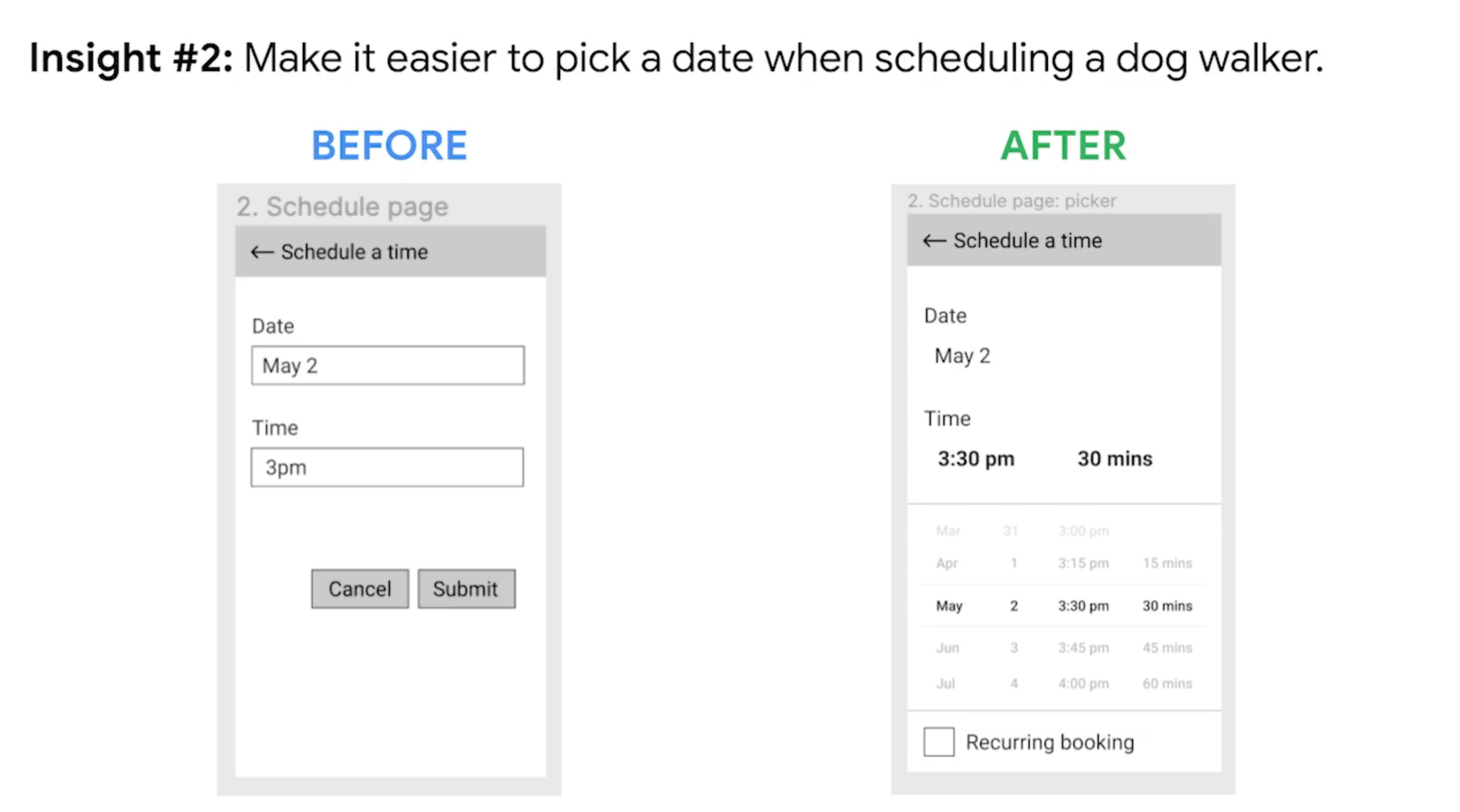Click the back arrow in BEFORE schedule header

pyautogui.click(x=262, y=252)
